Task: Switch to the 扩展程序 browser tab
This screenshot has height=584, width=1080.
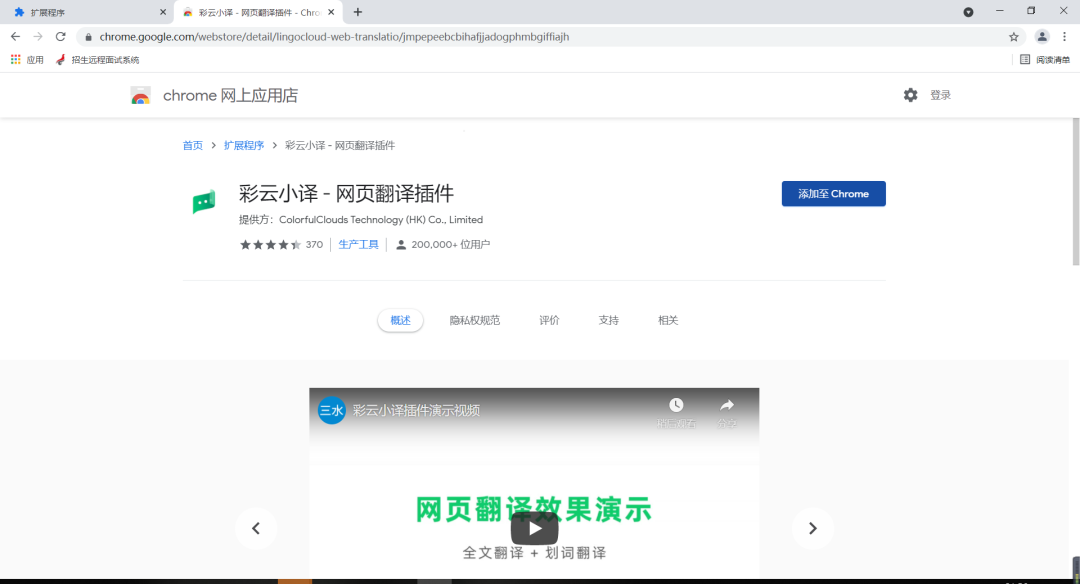Action: click(x=86, y=12)
